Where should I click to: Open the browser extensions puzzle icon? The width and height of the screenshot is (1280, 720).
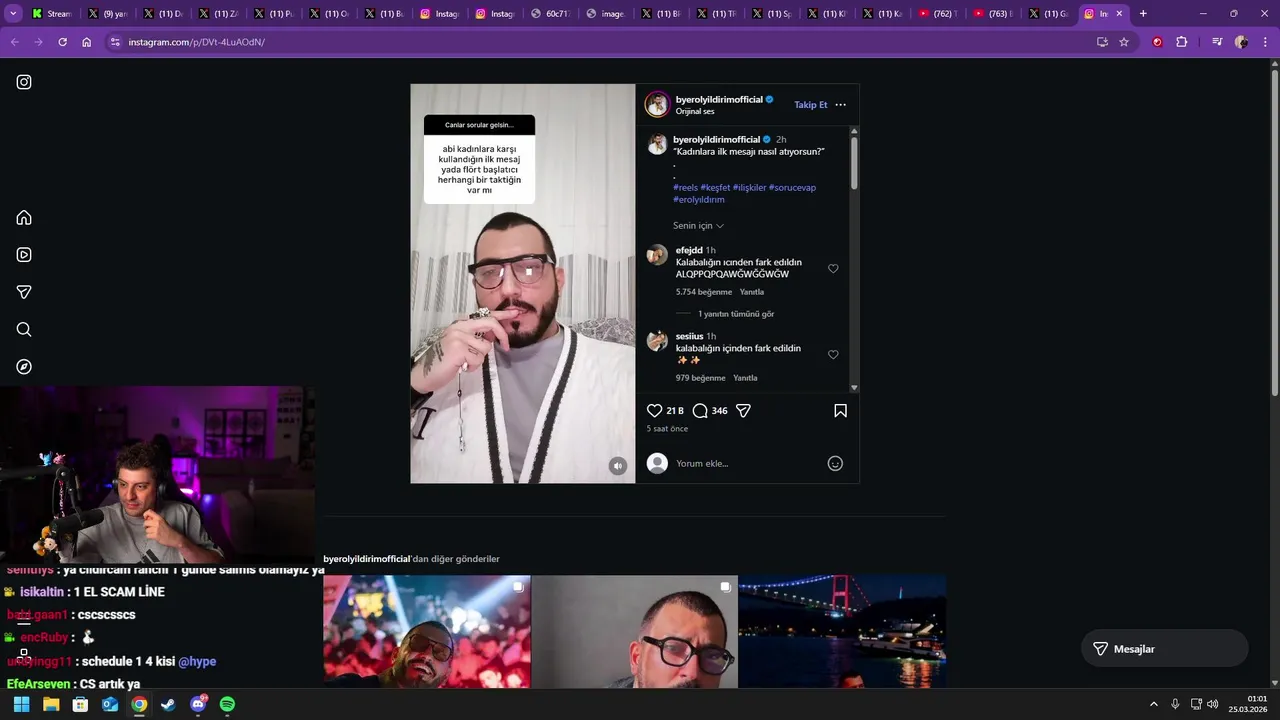[1182, 42]
